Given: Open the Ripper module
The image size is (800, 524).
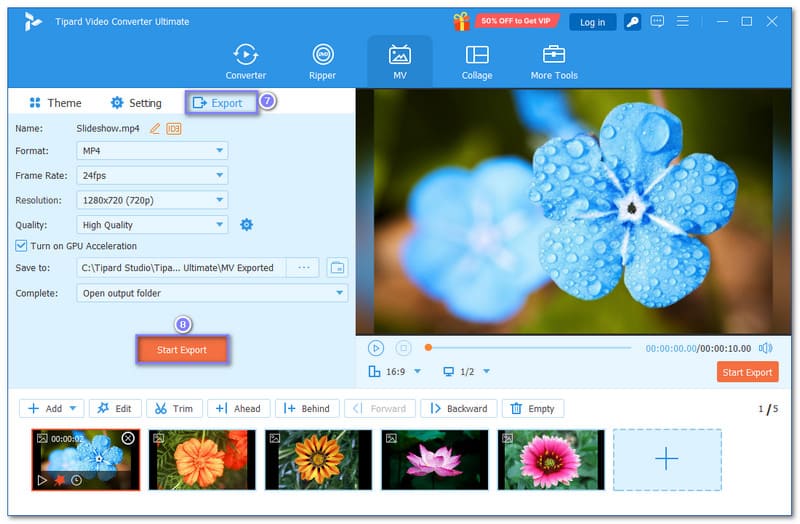Looking at the screenshot, I should coord(322,62).
